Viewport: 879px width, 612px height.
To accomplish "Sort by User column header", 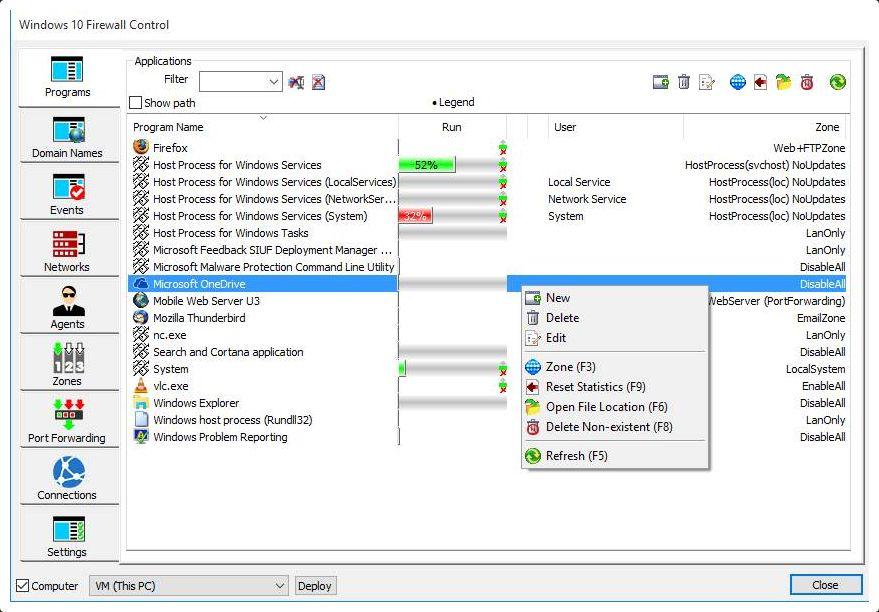I will (x=614, y=127).
